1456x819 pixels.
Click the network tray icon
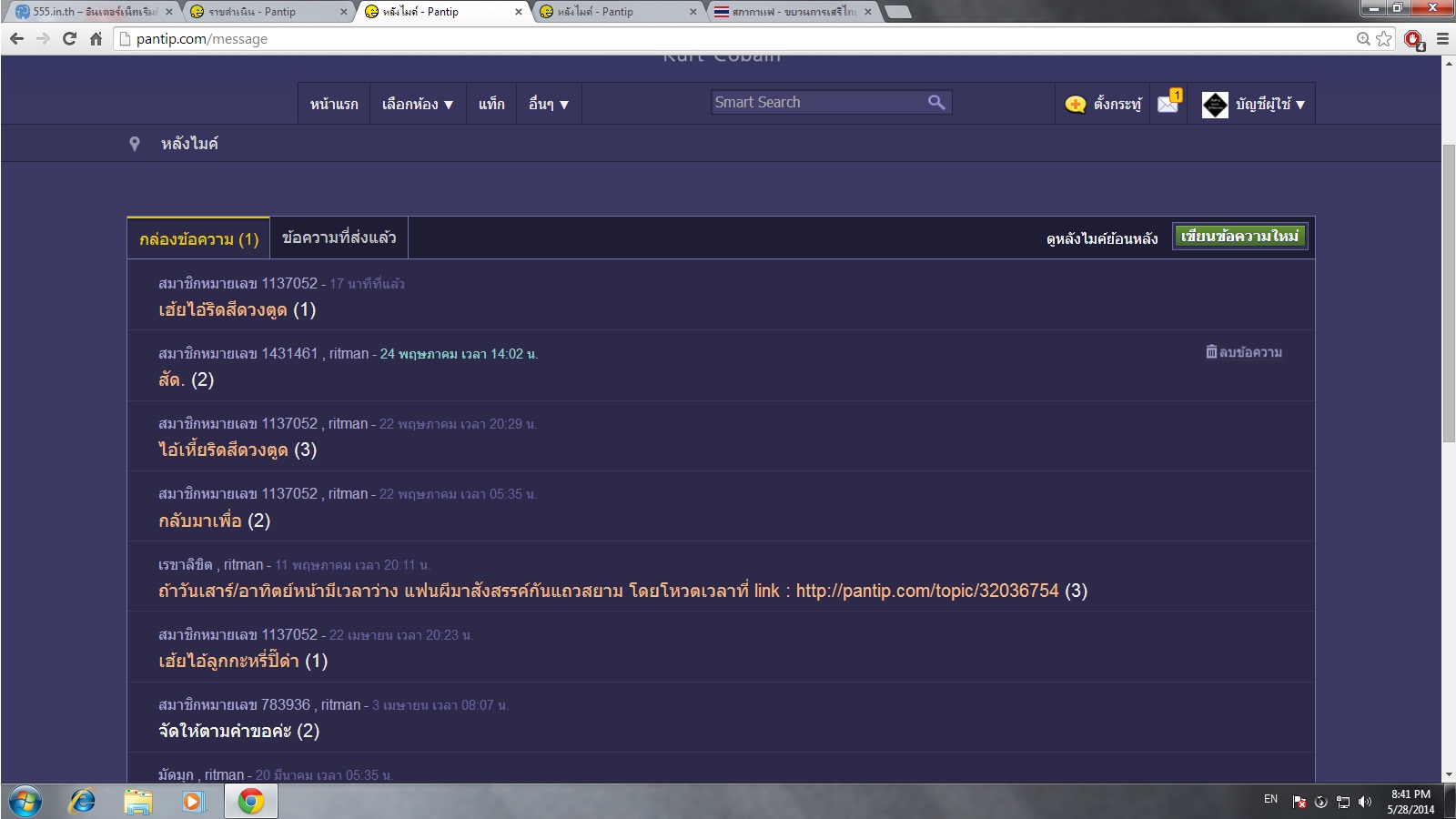point(1343,802)
